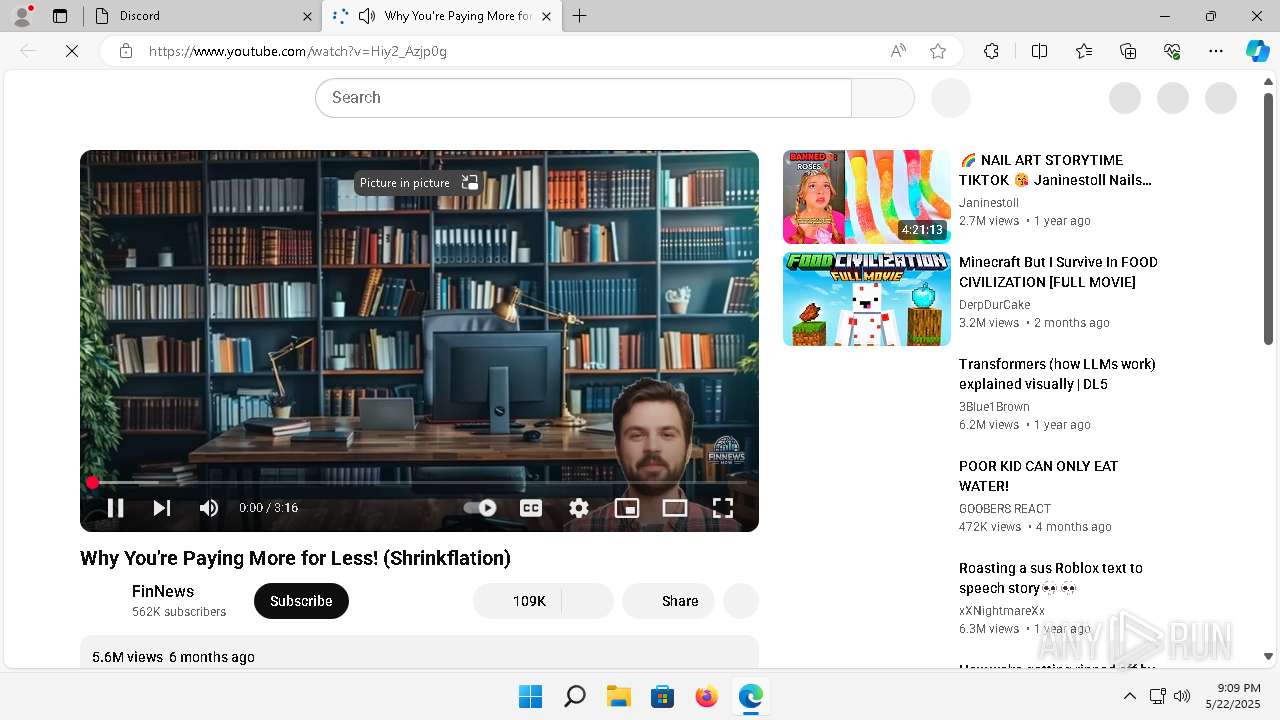Enter fullscreen video mode
This screenshot has height=720, width=1280.
(x=723, y=508)
